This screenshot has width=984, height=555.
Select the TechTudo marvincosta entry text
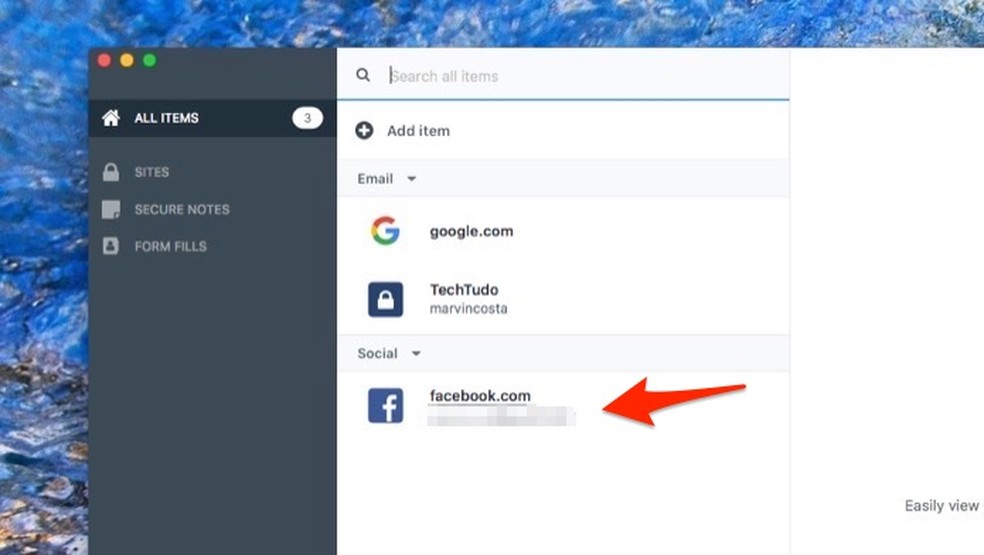pyautogui.click(x=468, y=299)
